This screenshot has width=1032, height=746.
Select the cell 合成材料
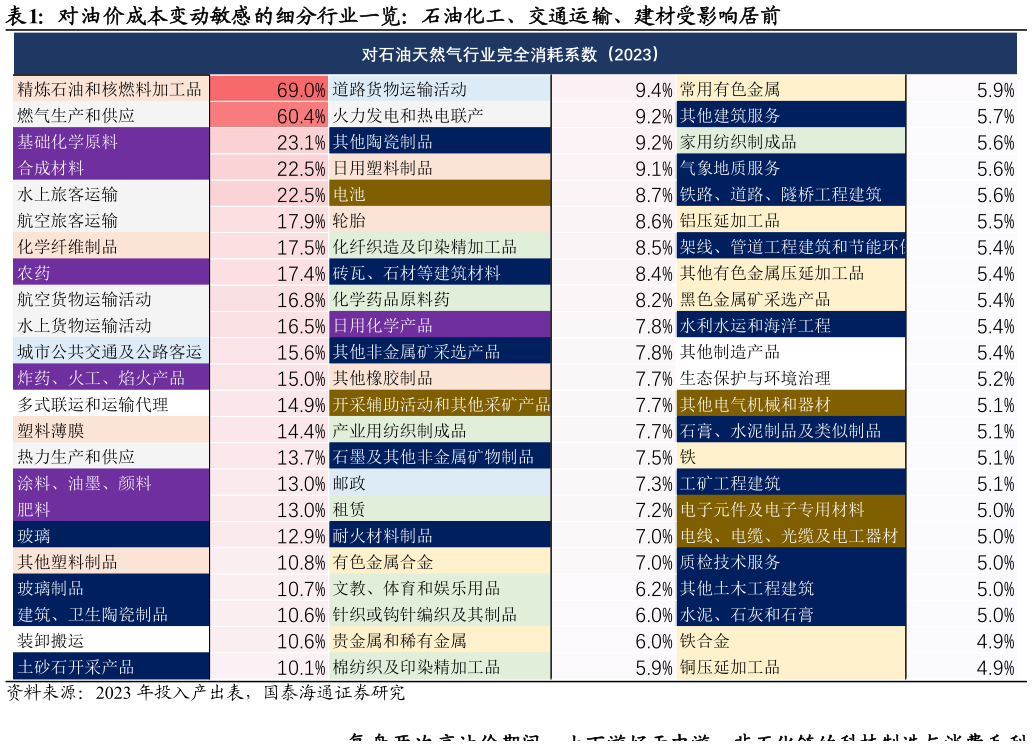[x=111, y=169]
